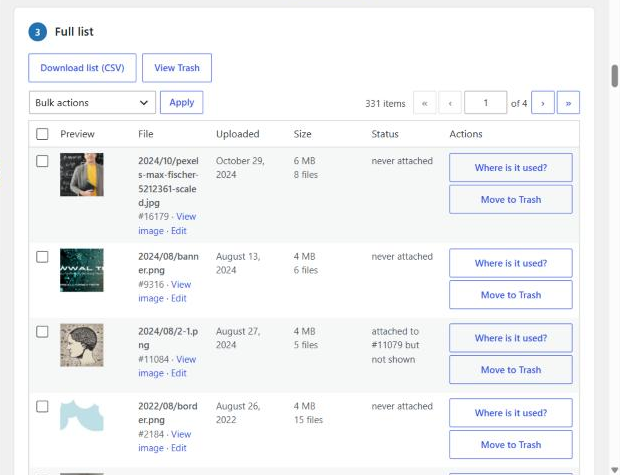This screenshot has height=475, width=620.
Task: Select the pexels-max-fischer row checkbox
Action: click(x=42, y=161)
